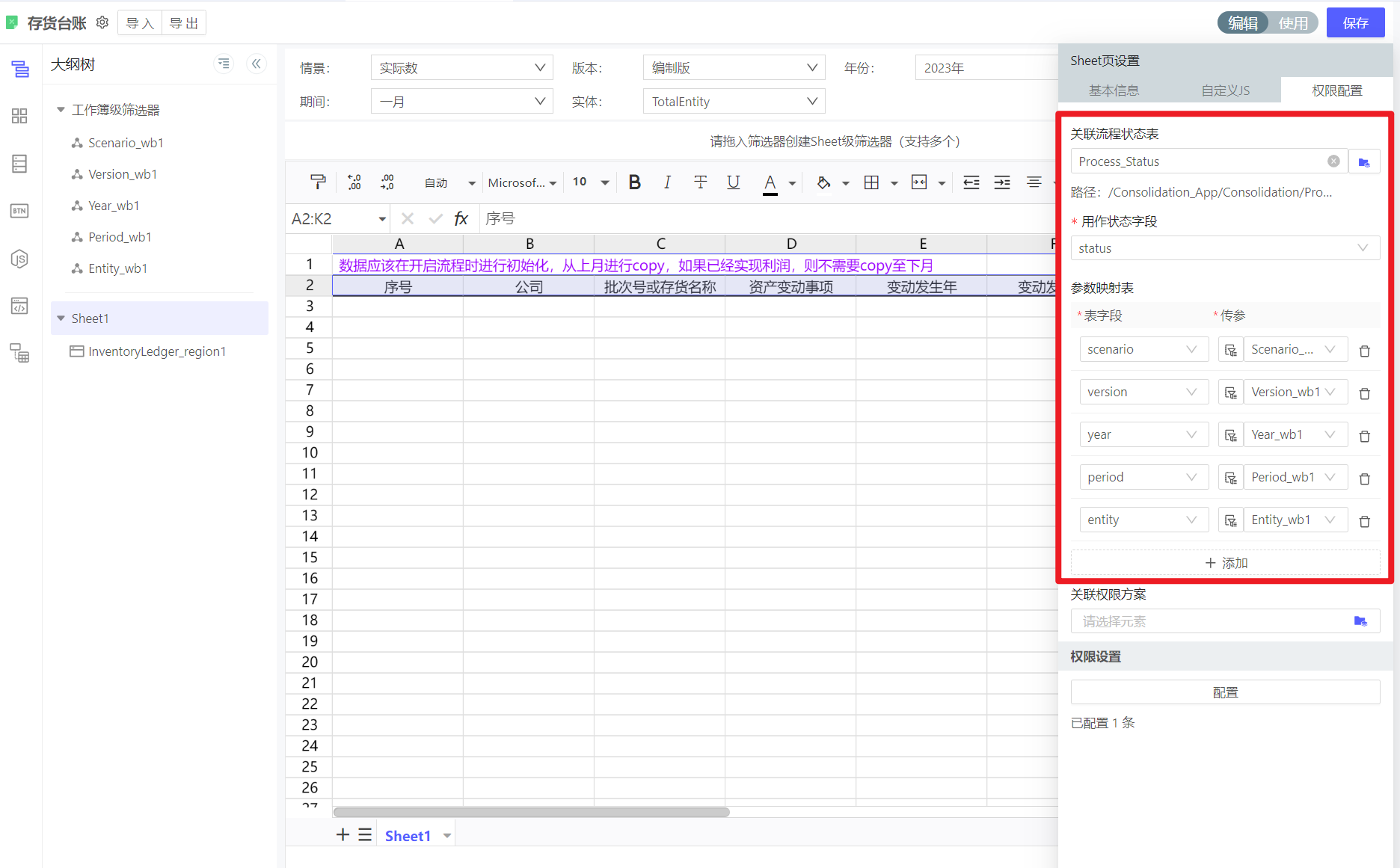1400x868 pixels.
Task: Click the Bold formatting icon
Action: (x=634, y=182)
